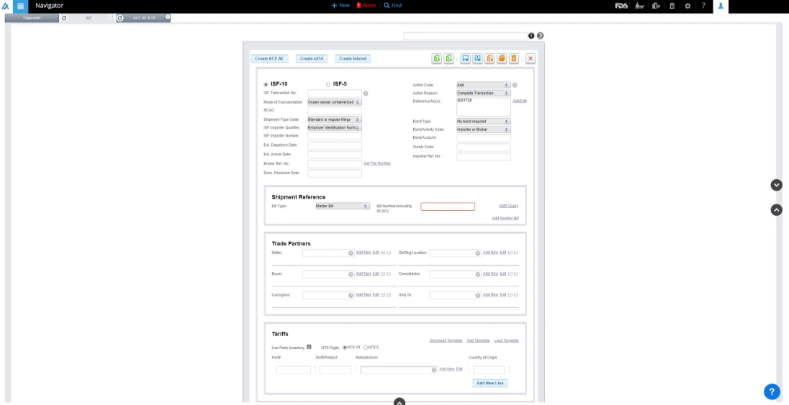Open the settings gear in top bar

tap(687, 6)
